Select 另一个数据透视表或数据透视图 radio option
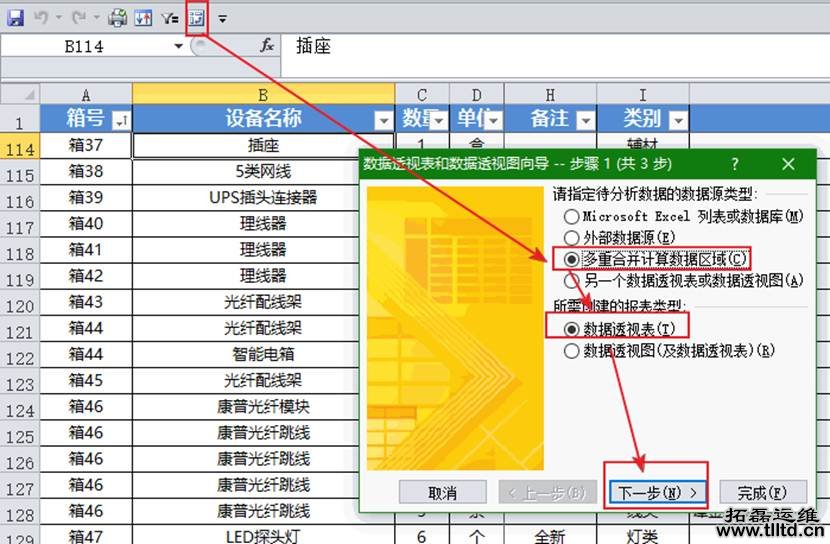This screenshot has height=544, width=830. coord(572,280)
